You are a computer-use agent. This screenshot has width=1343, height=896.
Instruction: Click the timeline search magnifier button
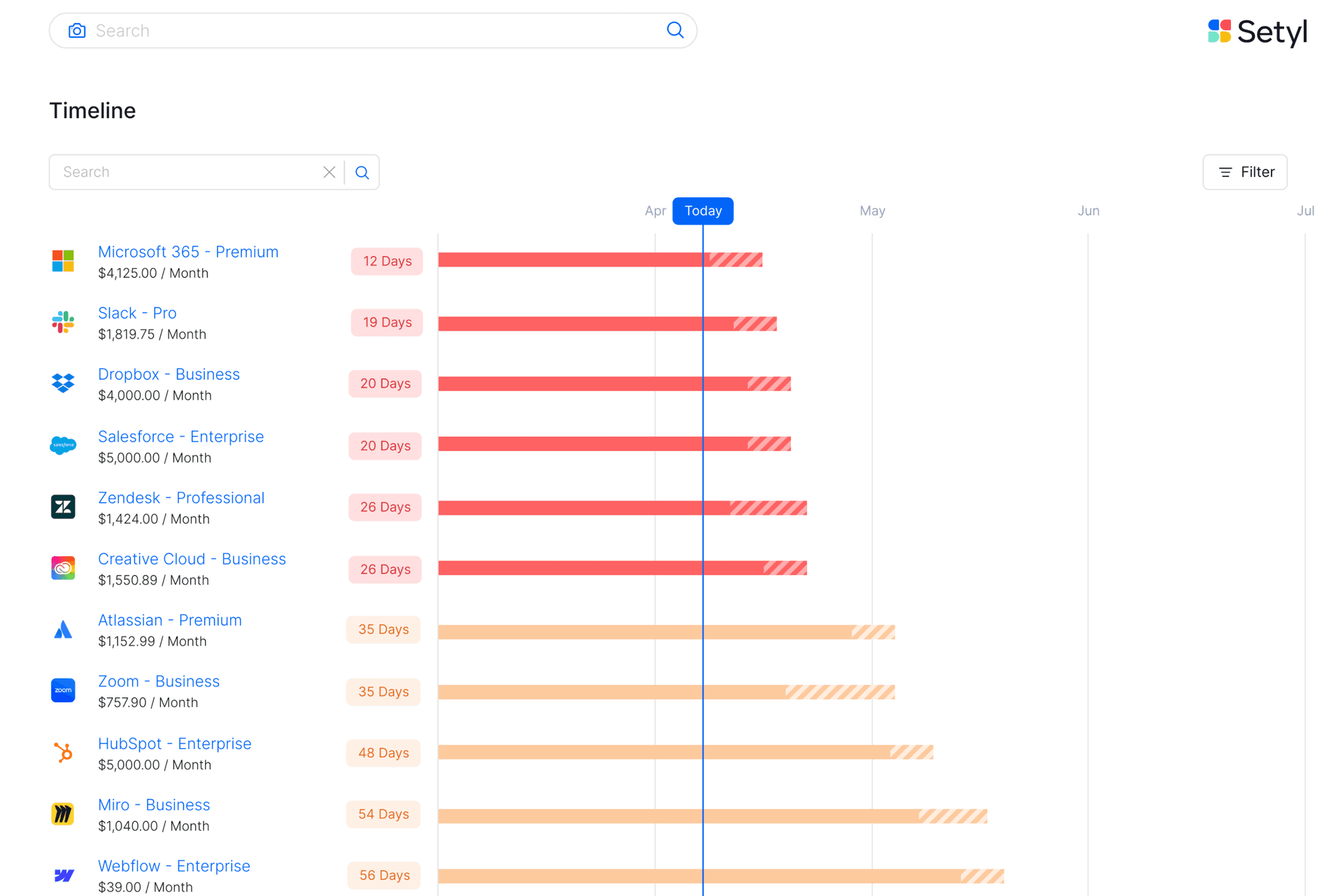click(x=362, y=172)
